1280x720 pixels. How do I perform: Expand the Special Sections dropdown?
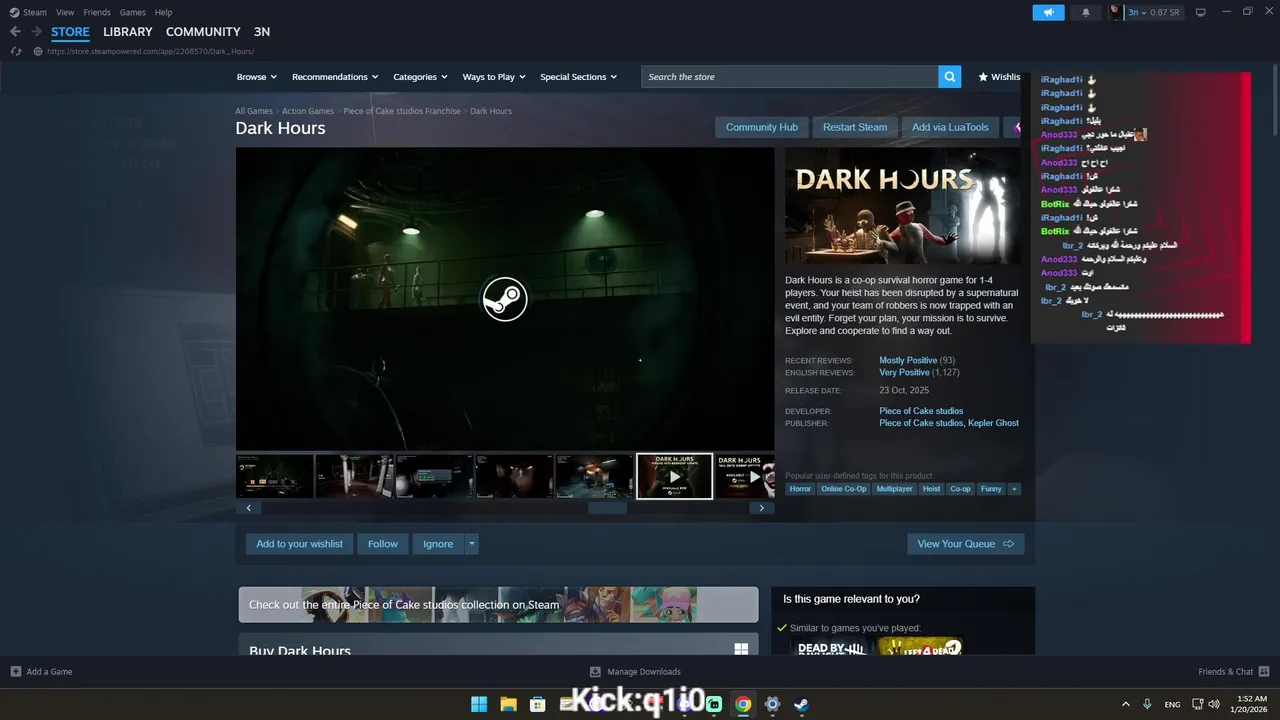579,77
